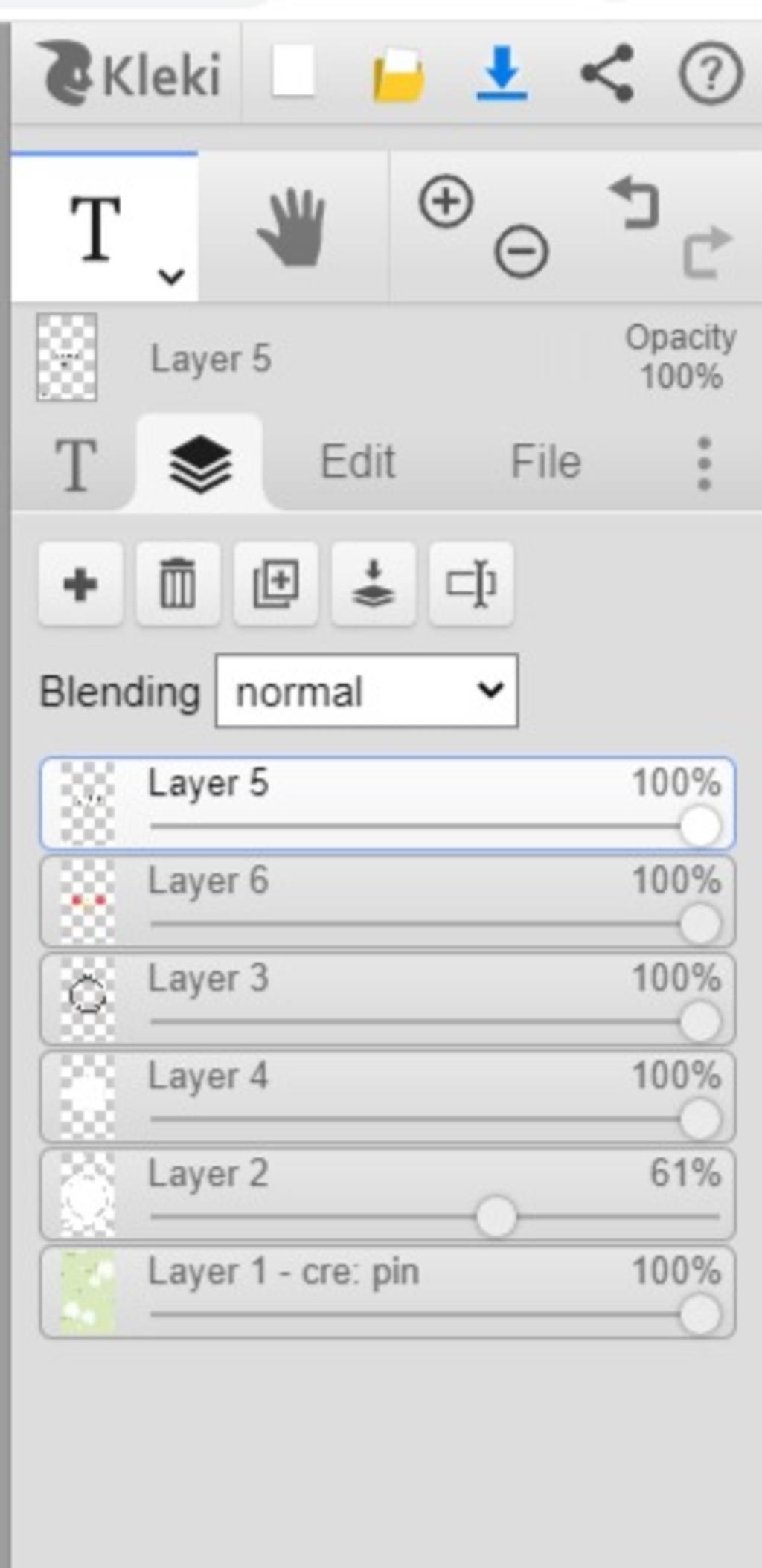Undo the last action

tap(635, 202)
